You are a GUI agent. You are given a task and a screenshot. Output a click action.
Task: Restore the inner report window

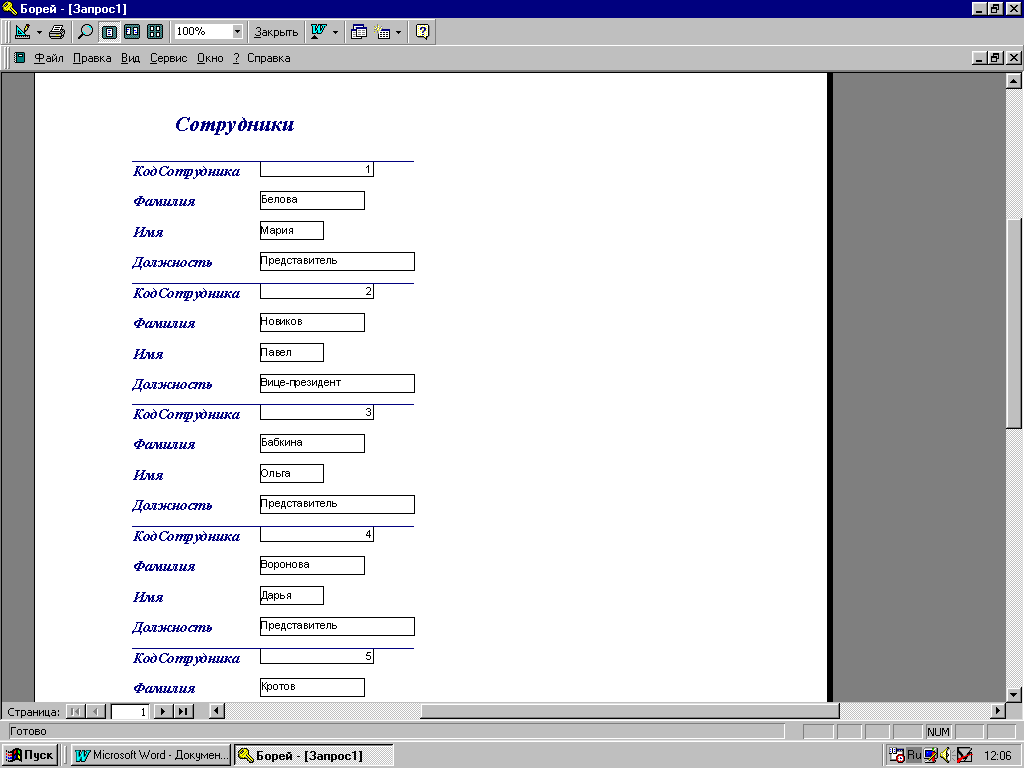(995, 57)
